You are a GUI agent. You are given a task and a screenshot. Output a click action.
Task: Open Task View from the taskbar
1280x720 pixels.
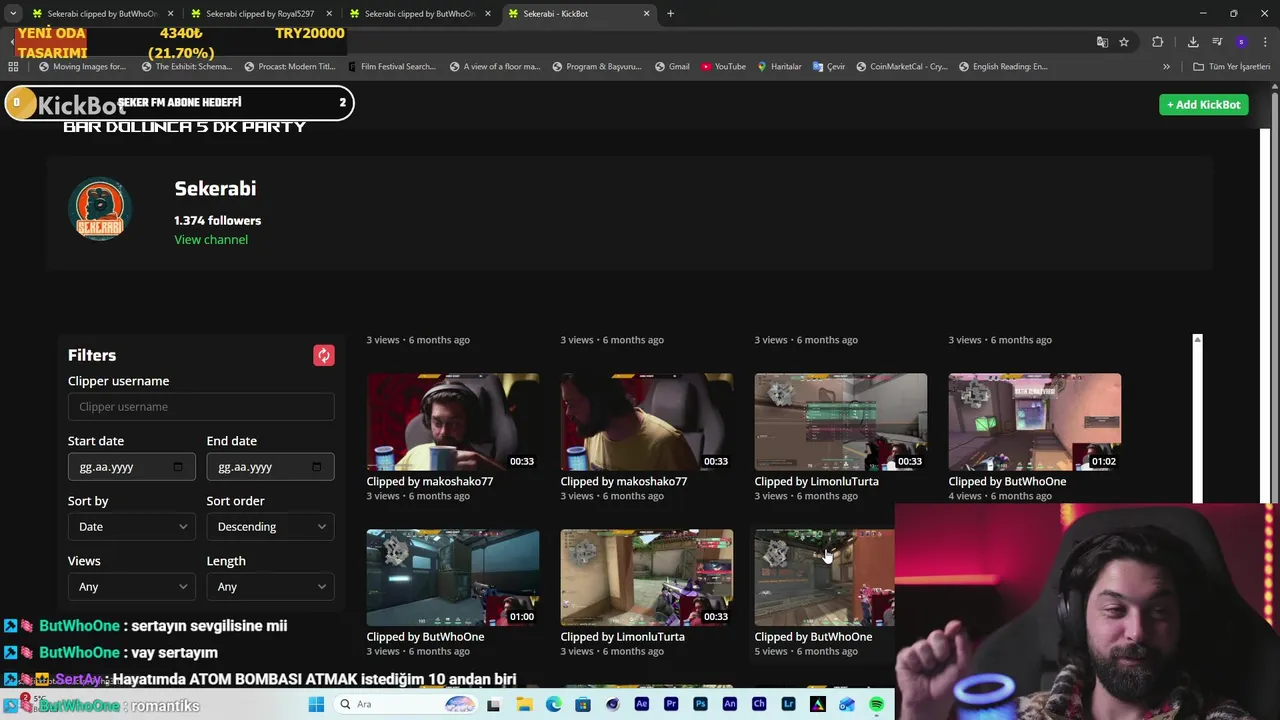tap(493, 705)
